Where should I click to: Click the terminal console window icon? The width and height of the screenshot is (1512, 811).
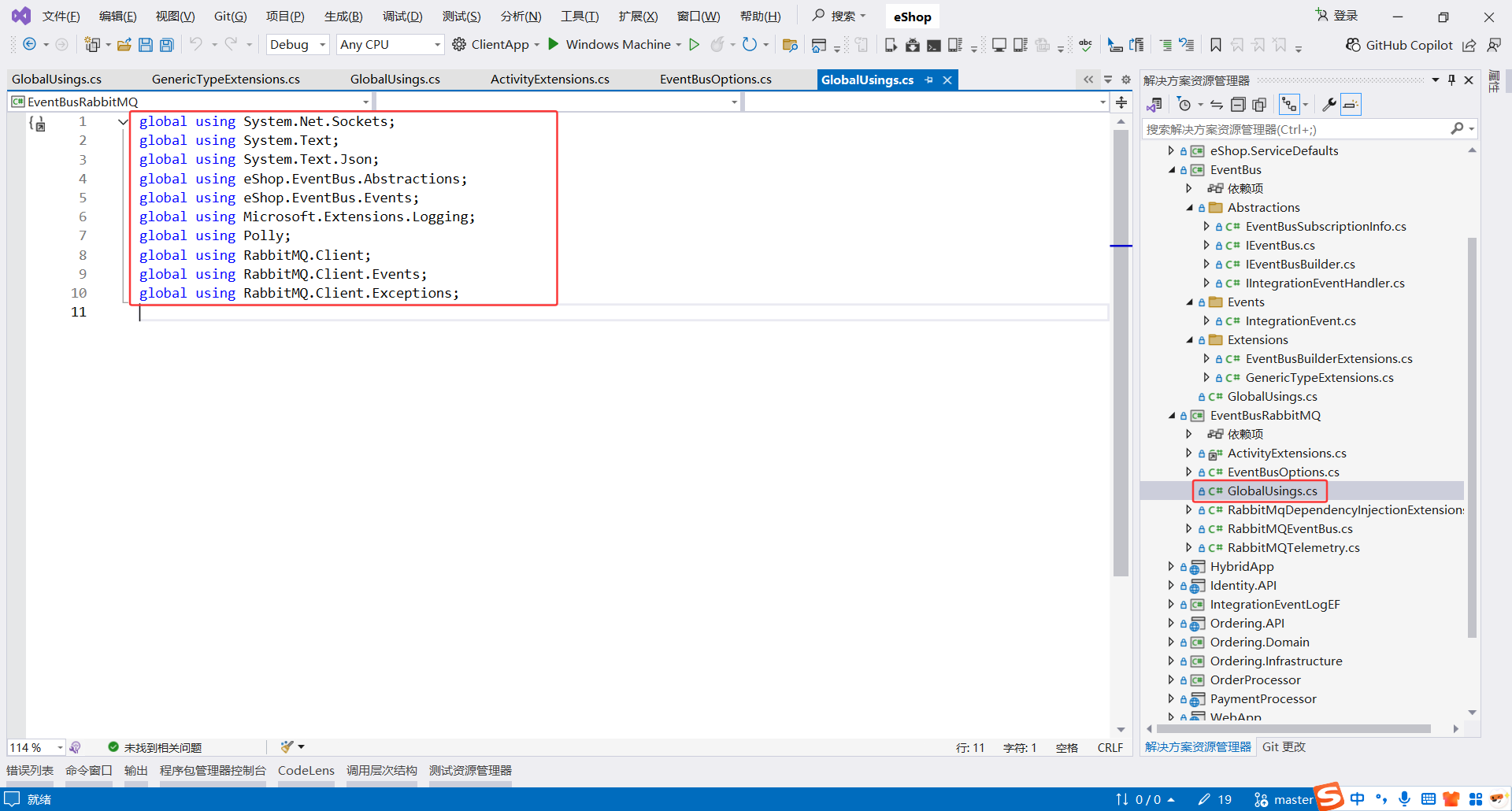[933, 45]
